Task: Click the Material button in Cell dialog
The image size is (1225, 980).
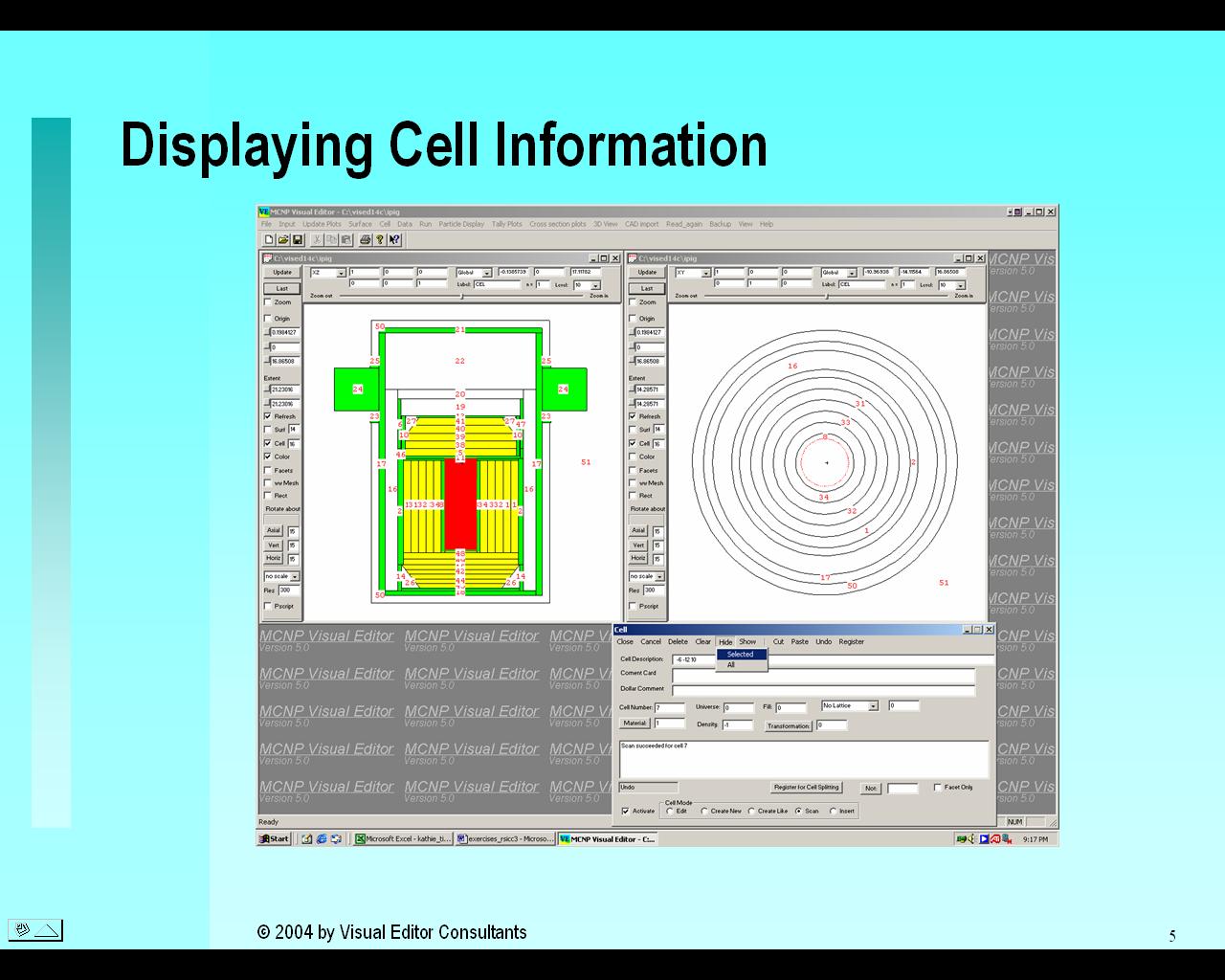Action: coord(635,724)
